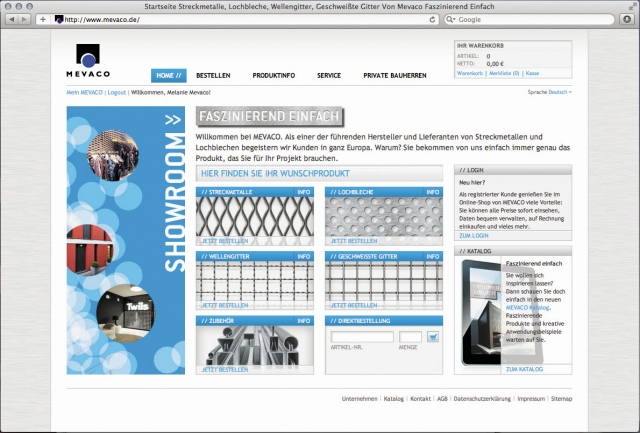This screenshot has height=433, width=640.
Task: Open the Katalog footer link
Action: point(393,399)
